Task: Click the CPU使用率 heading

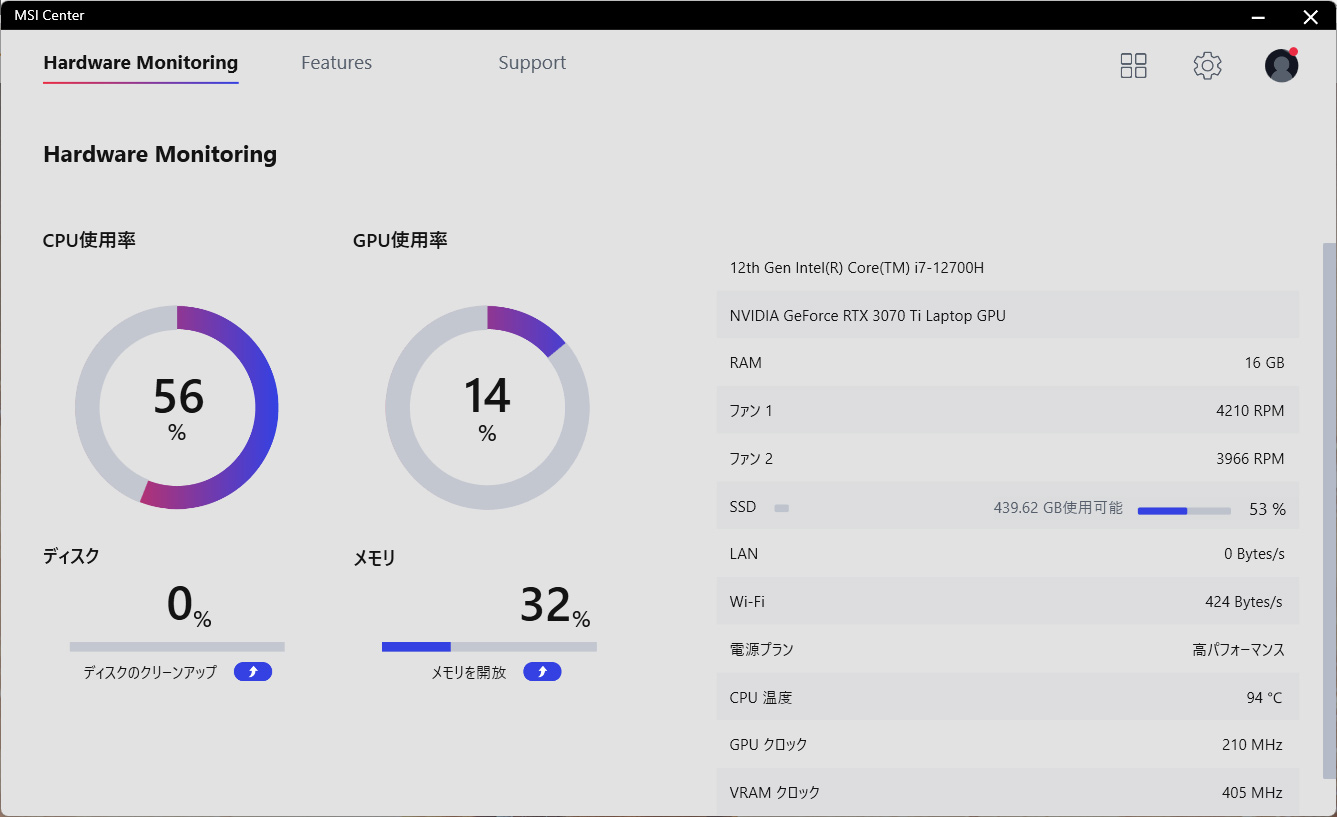Action: point(89,240)
